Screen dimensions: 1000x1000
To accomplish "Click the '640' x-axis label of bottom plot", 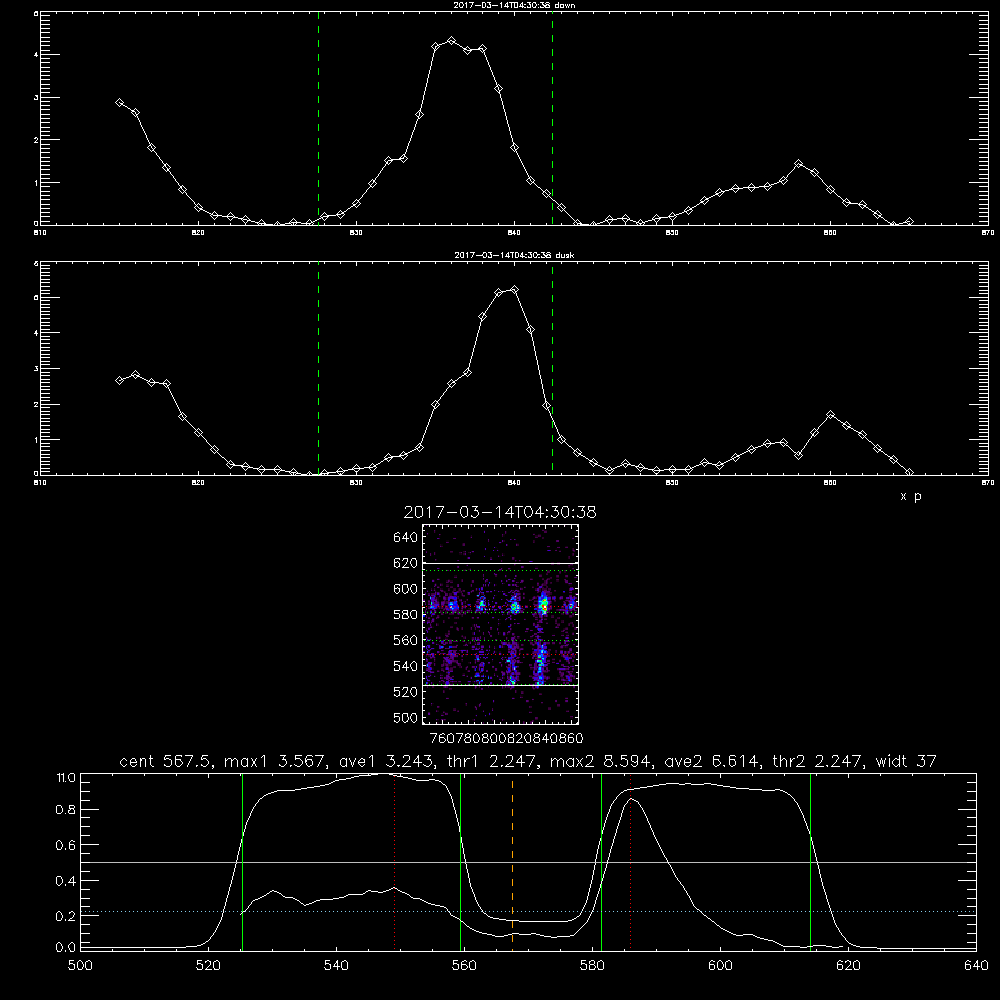I will 976,966.
